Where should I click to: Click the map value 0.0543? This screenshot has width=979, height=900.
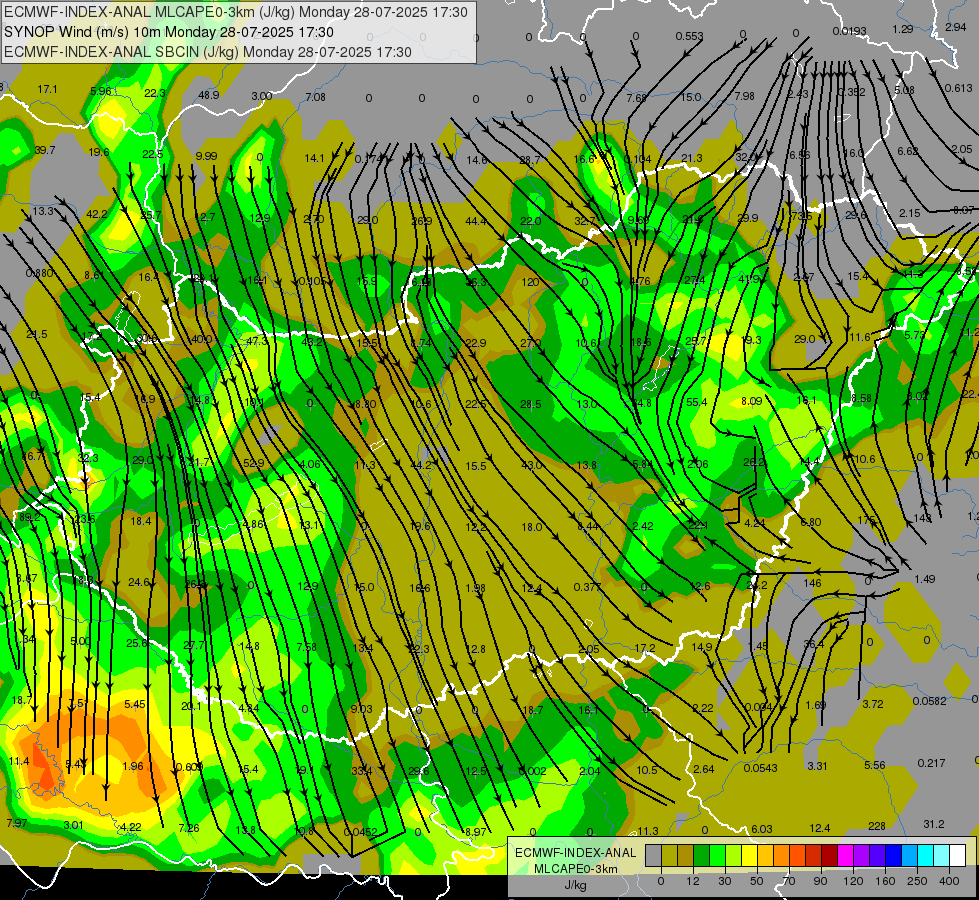click(x=760, y=768)
